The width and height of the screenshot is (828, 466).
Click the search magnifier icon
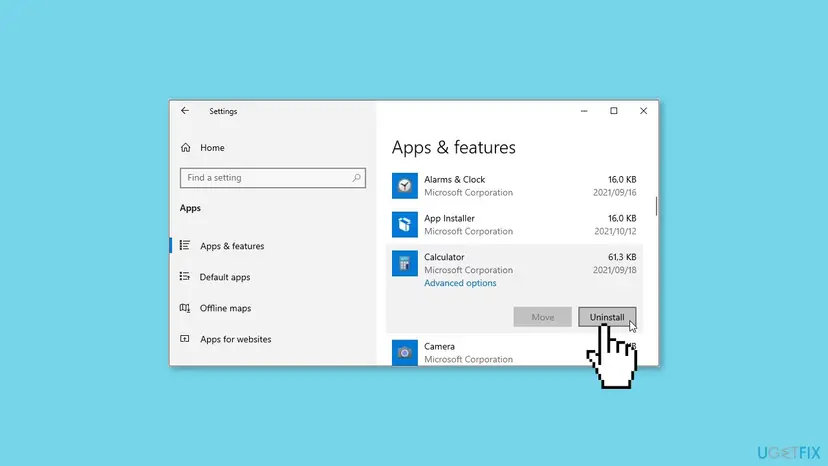tap(356, 178)
